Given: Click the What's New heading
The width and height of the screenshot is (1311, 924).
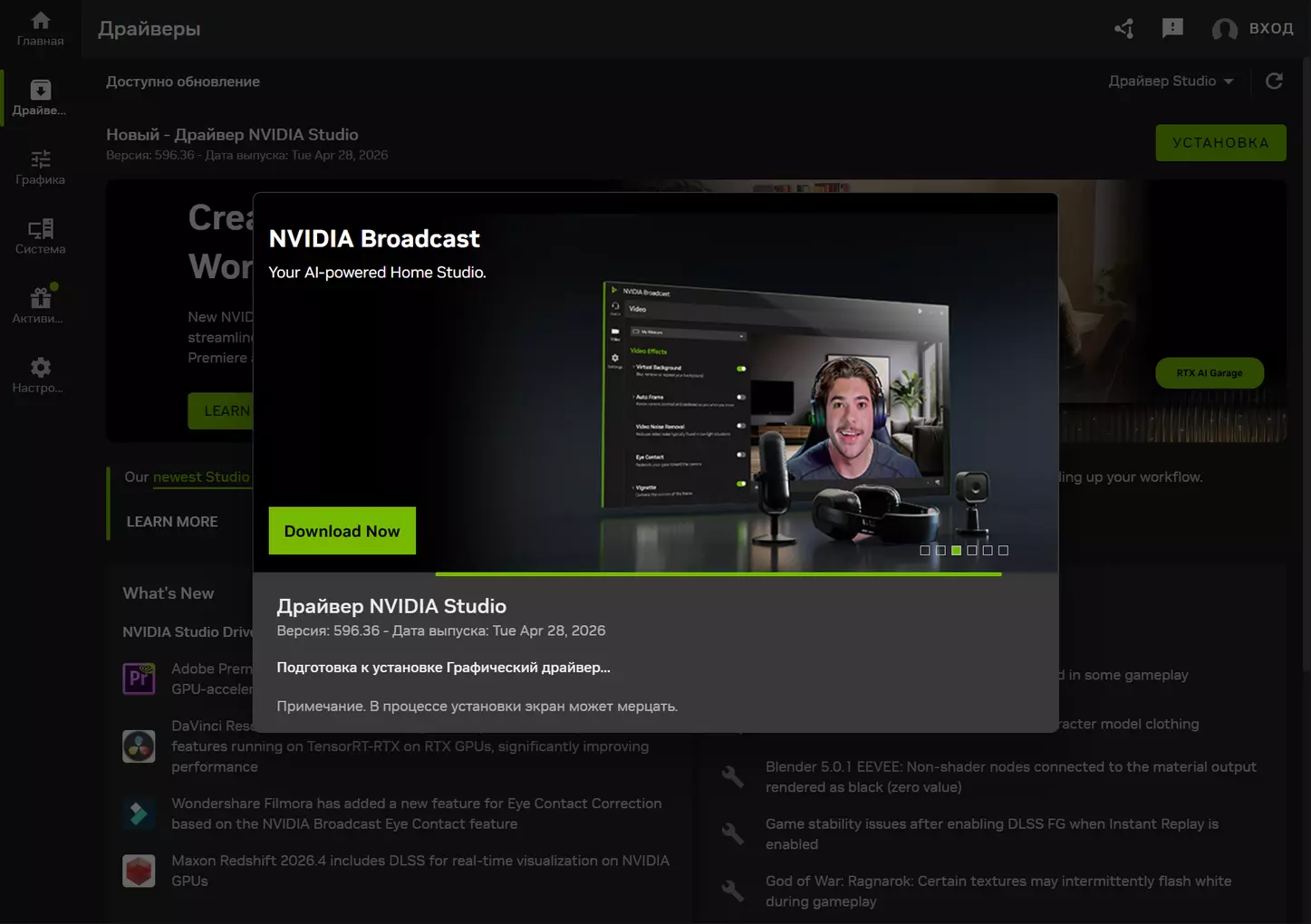Looking at the screenshot, I should point(169,593).
